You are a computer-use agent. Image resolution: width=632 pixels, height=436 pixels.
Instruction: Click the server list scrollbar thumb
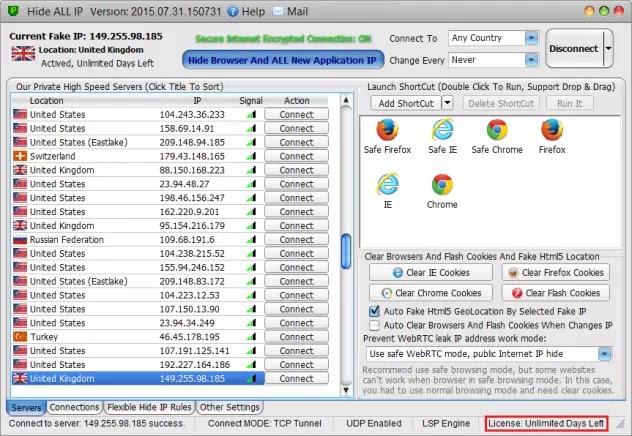[346, 251]
